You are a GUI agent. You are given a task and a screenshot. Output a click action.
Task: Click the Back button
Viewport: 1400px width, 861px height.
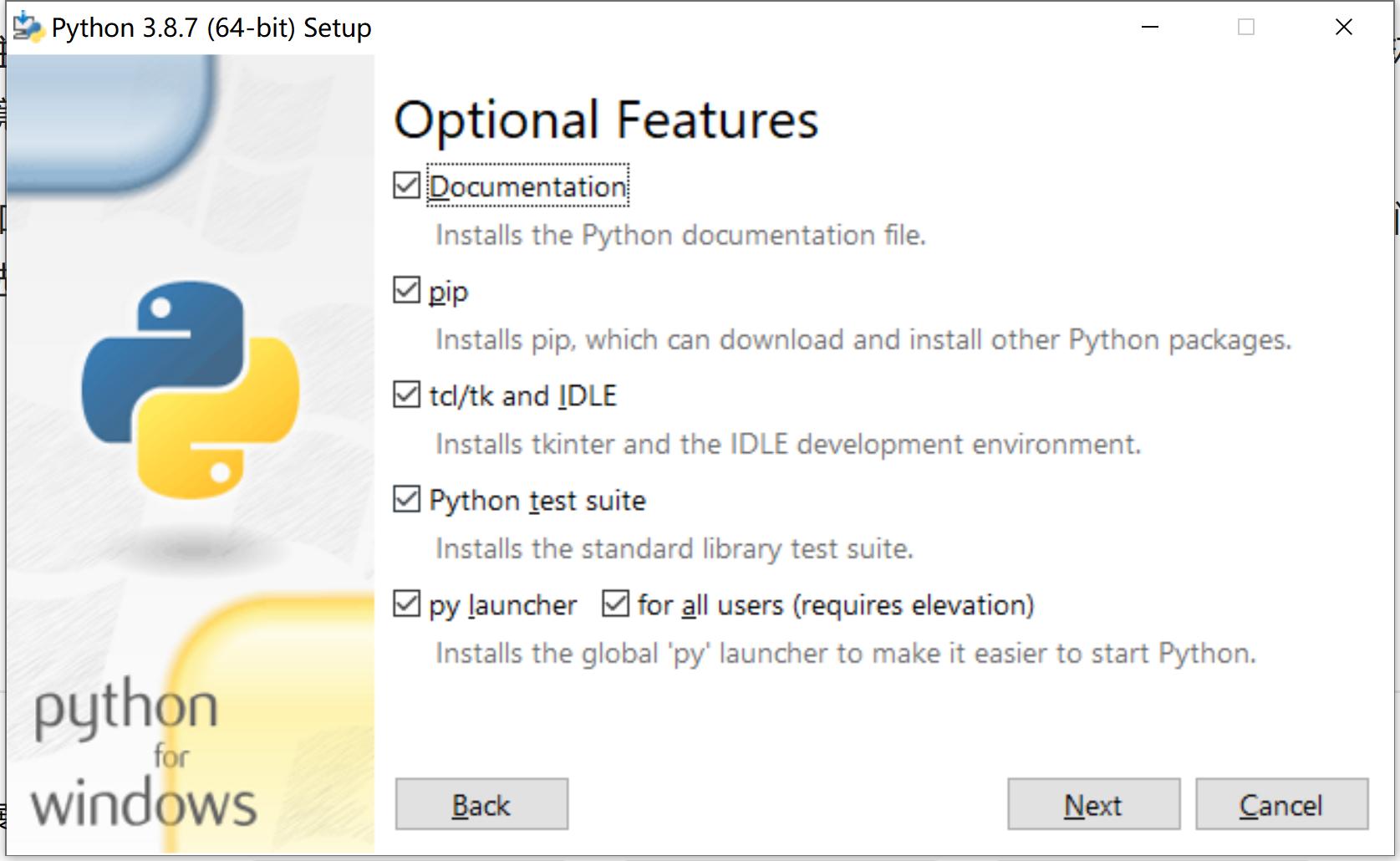click(481, 804)
